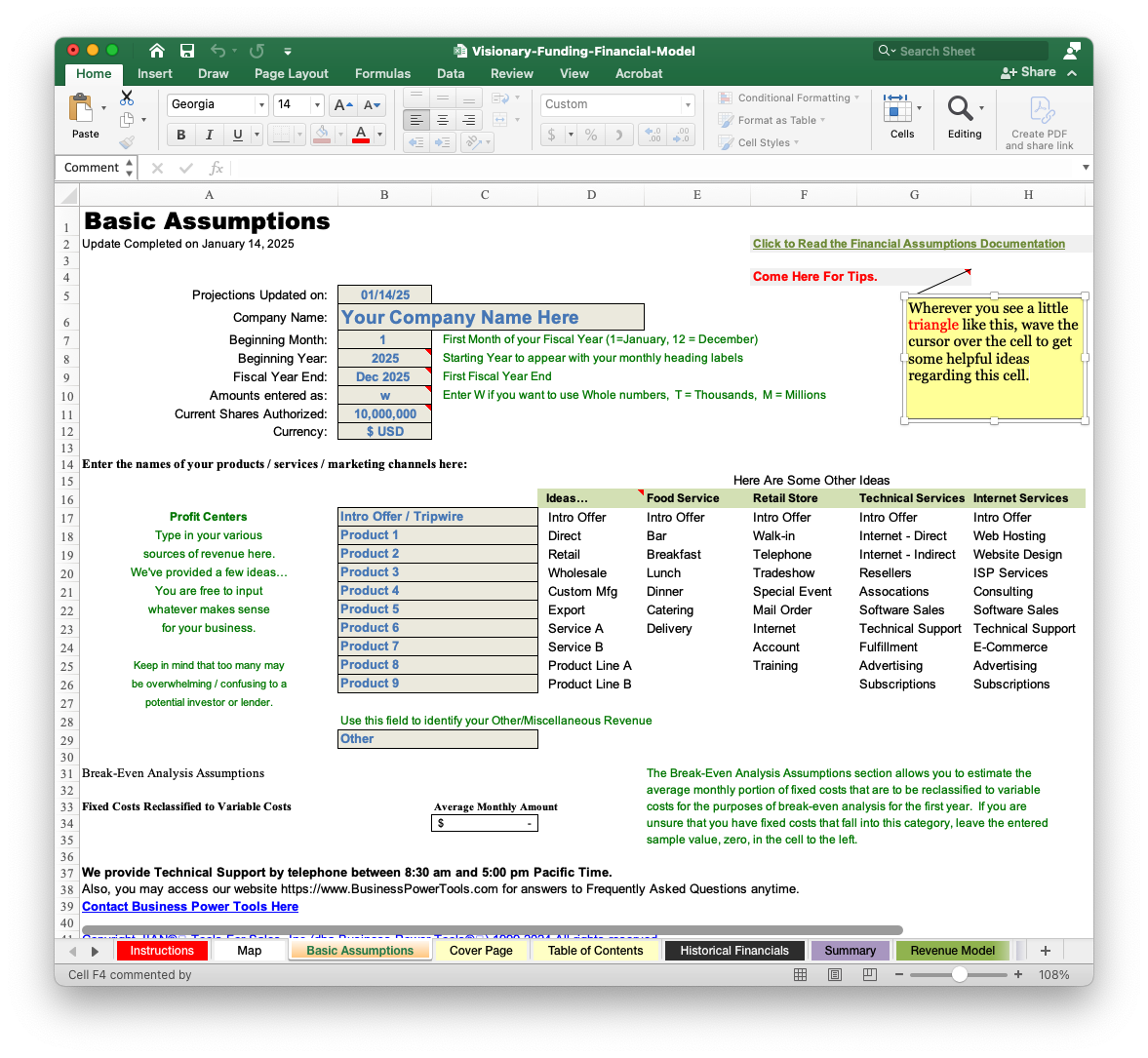Image resolution: width=1148 pixels, height=1058 pixels.
Task: Open the Georgia font name dropdown
Action: [x=261, y=104]
